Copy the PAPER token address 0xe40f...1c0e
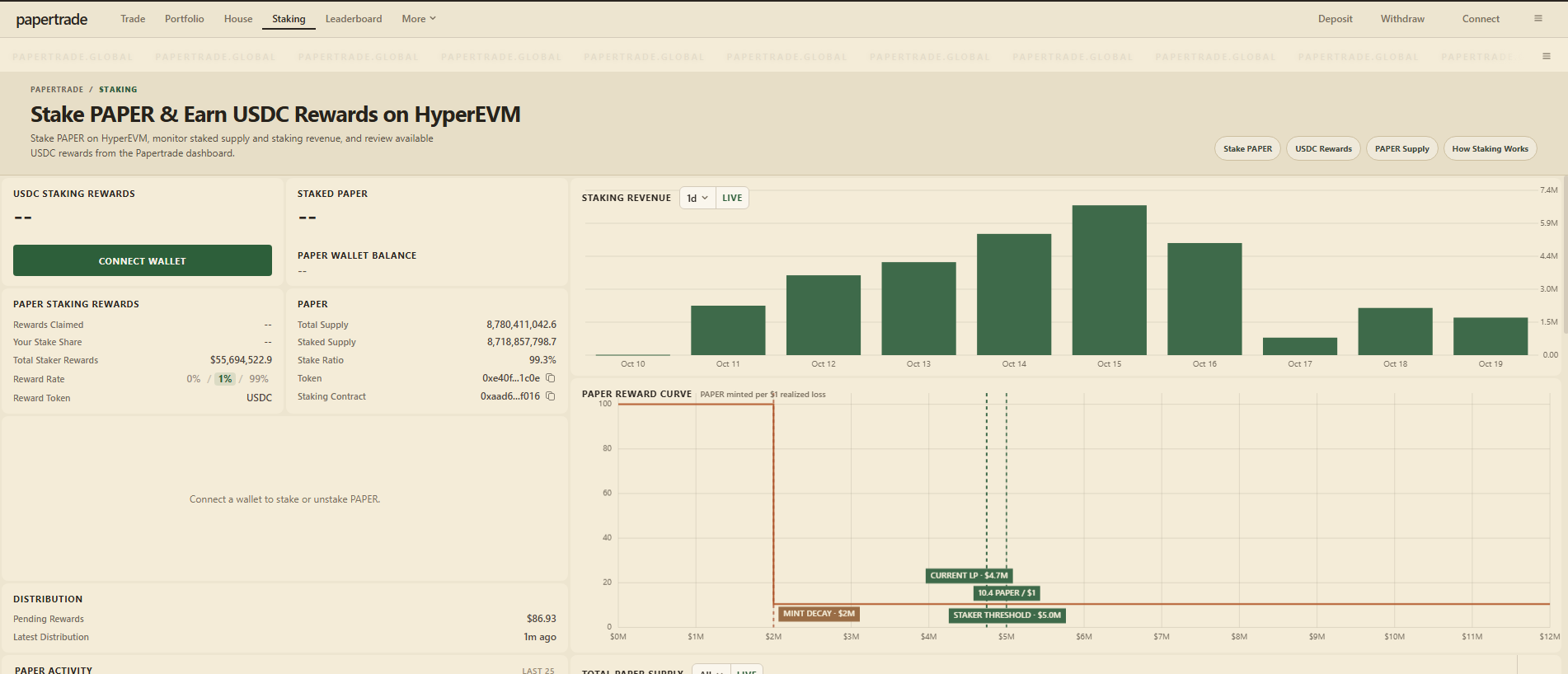1568x674 pixels. click(x=551, y=378)
